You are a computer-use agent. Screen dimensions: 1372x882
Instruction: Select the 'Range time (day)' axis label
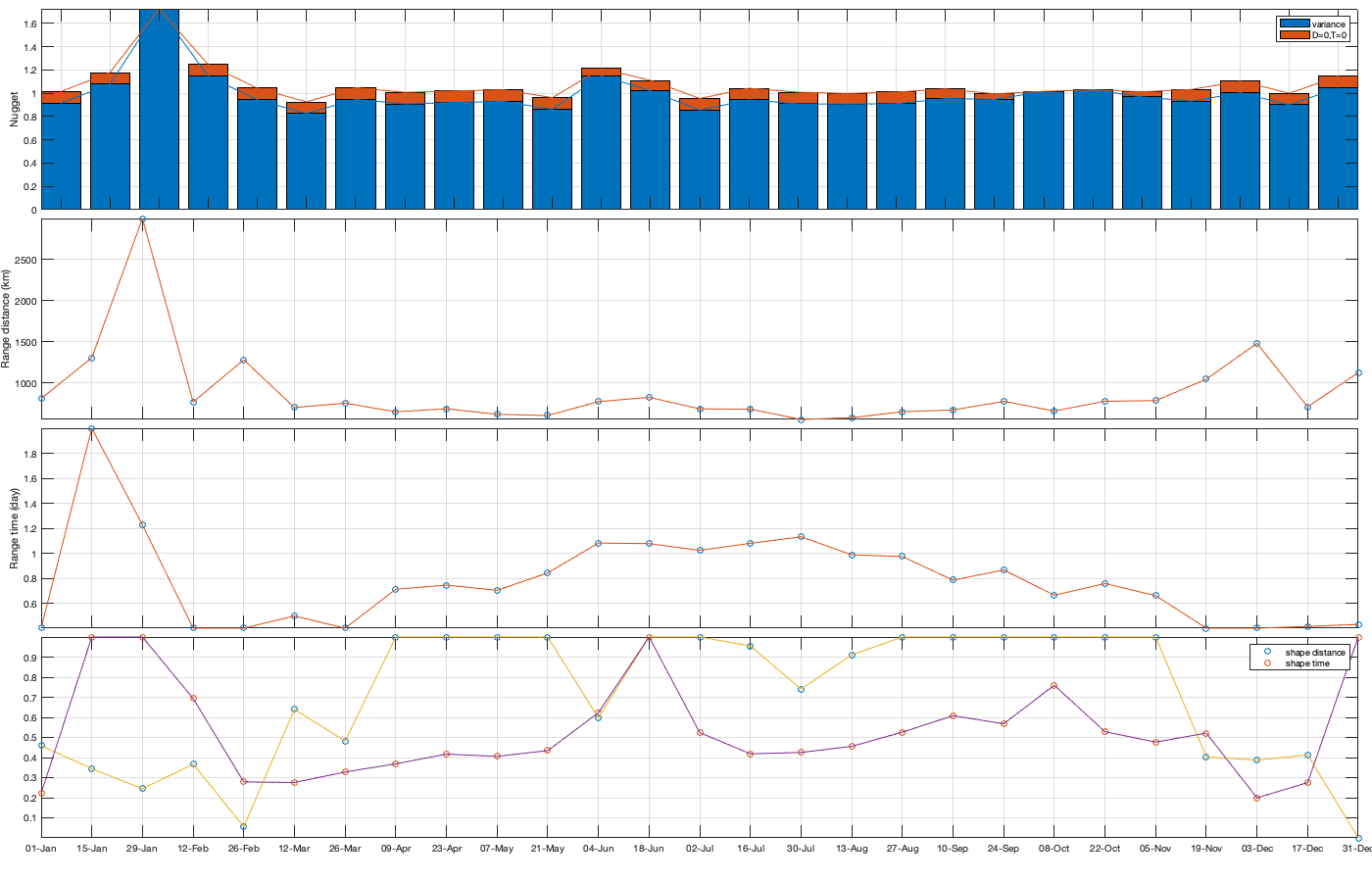(x=14, y=529)
